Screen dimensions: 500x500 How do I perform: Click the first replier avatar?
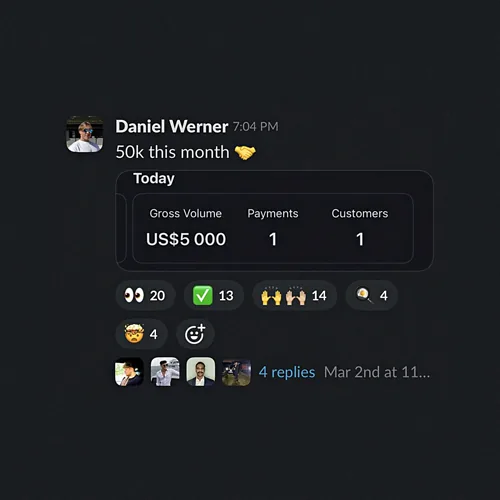point(129,372)
